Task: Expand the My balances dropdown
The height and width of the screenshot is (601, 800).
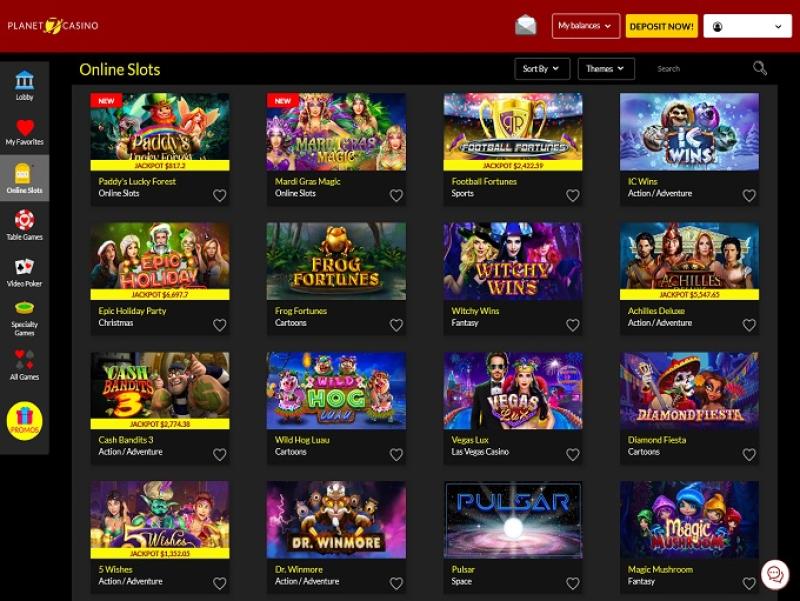Action: click(x=586, y=26)
